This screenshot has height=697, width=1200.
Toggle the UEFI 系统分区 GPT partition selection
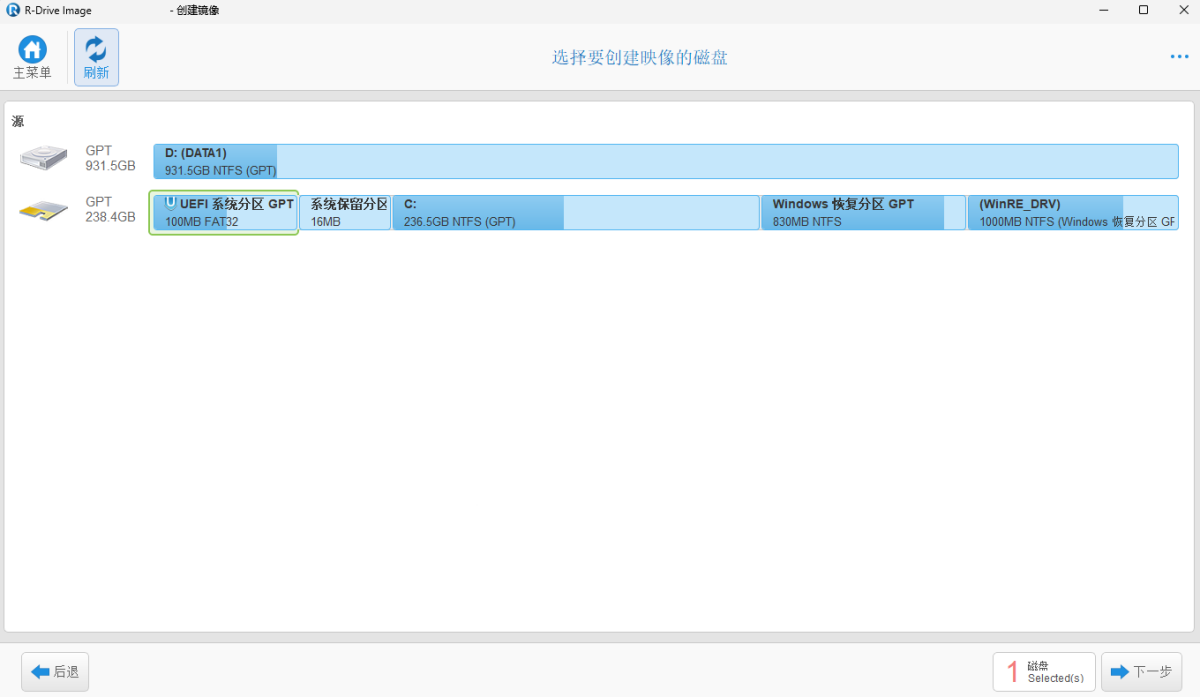(x=224, y=213)
